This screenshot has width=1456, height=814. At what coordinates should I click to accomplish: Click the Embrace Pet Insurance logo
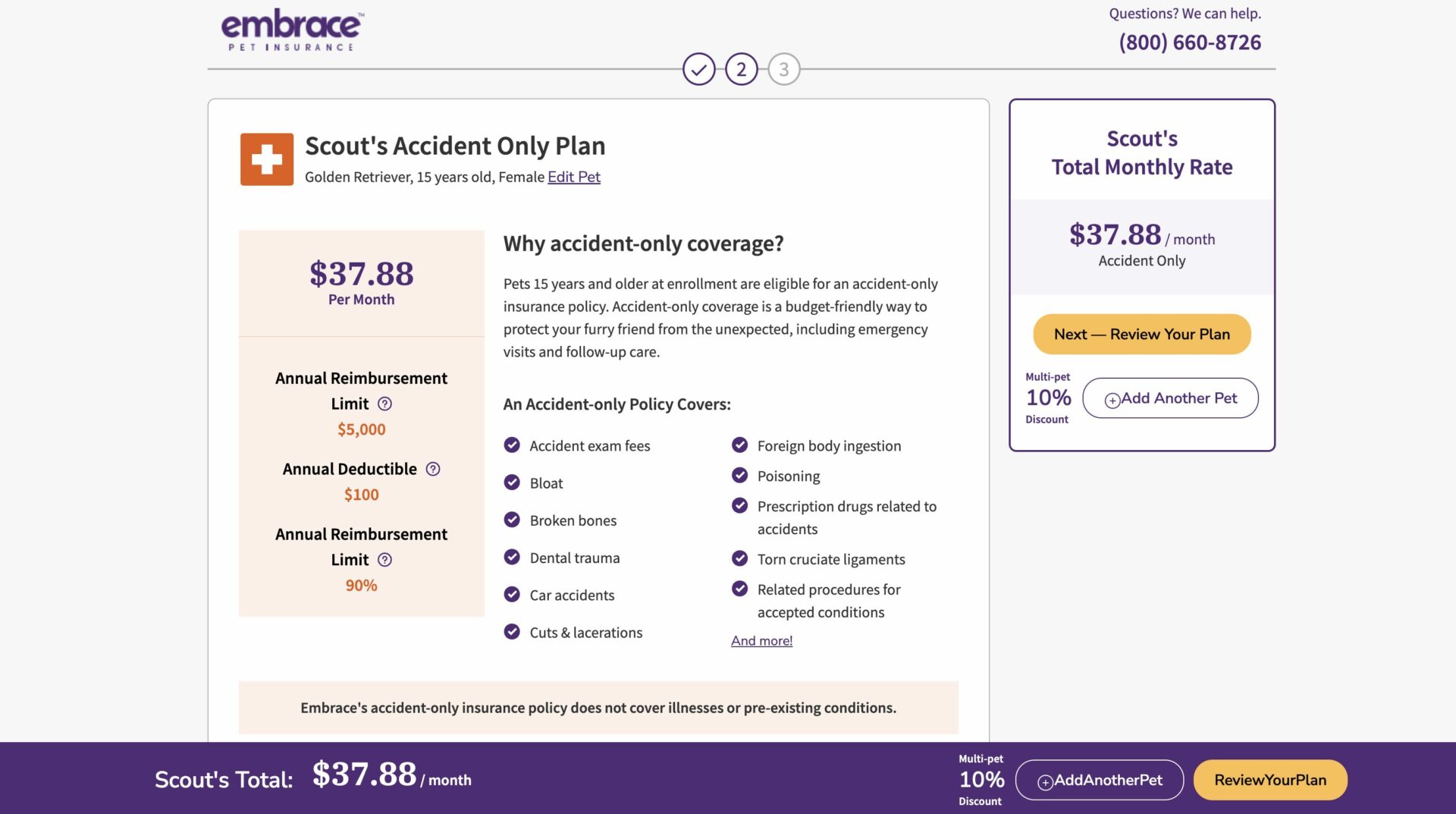(292, 30)
